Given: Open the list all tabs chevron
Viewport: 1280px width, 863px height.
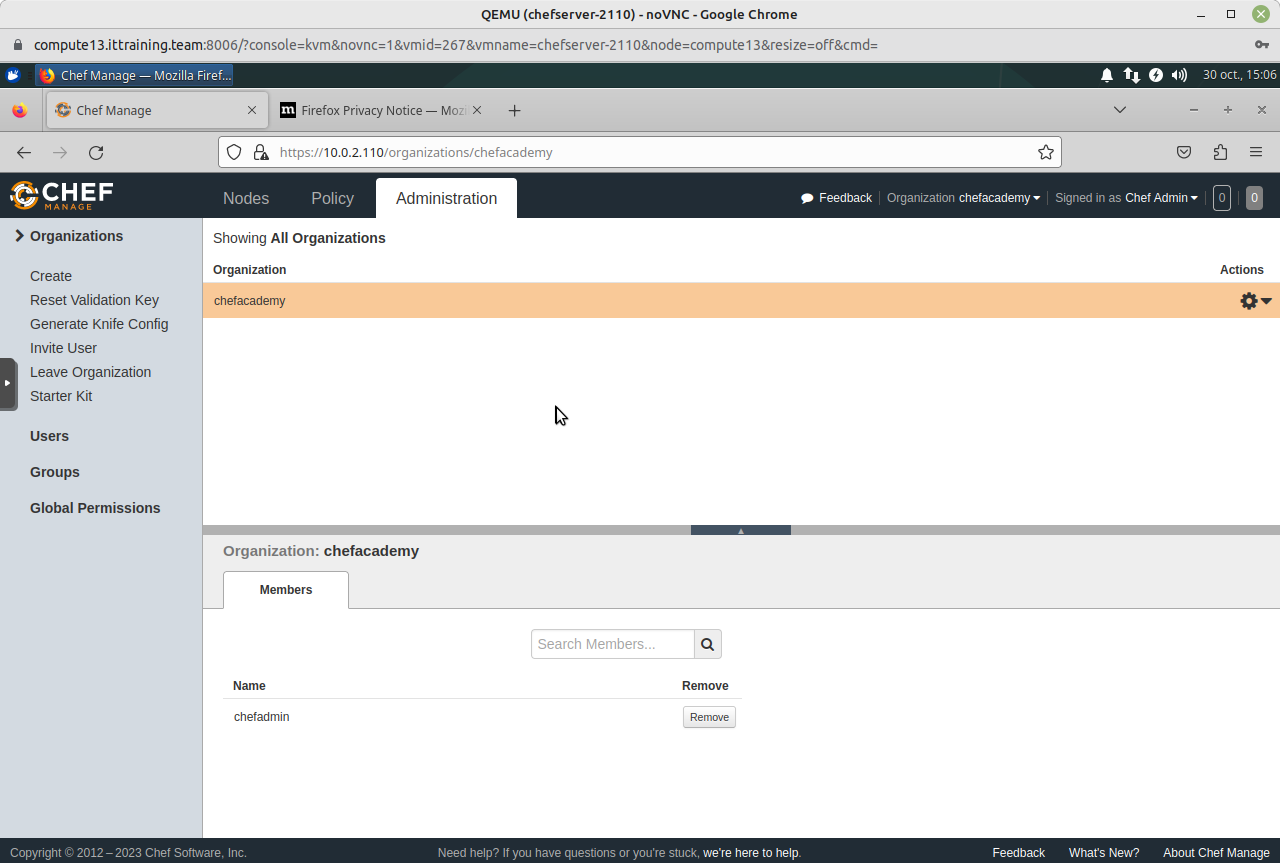Looking at the screenshot, I should pyautogui.click(x=1120, y=110).
